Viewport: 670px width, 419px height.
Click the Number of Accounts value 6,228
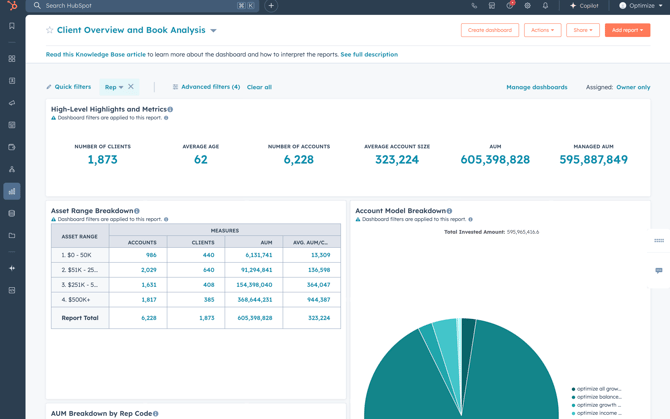pos(299,160)
